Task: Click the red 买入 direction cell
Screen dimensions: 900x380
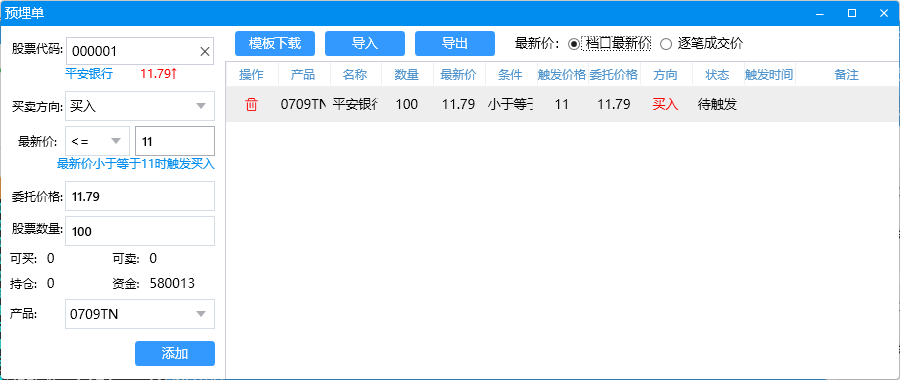Action: (x=665, y=104)
